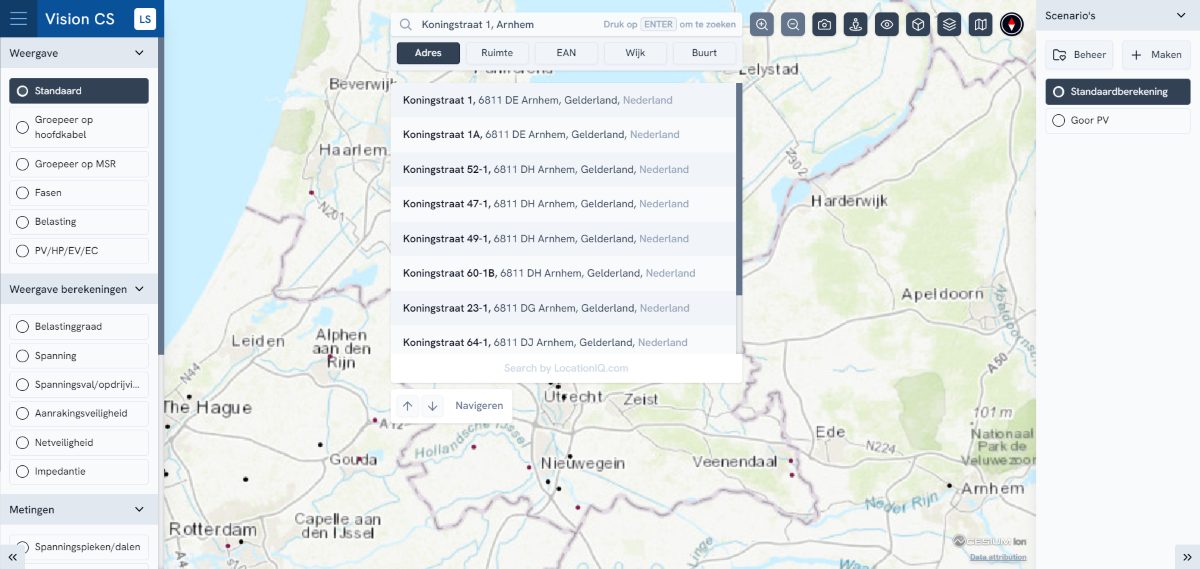Viewport: 1200px width, 569px height.
Task: Pick result Koningstraat 60-1B, 6811 DH Arnhem
Action: (564, 273)
